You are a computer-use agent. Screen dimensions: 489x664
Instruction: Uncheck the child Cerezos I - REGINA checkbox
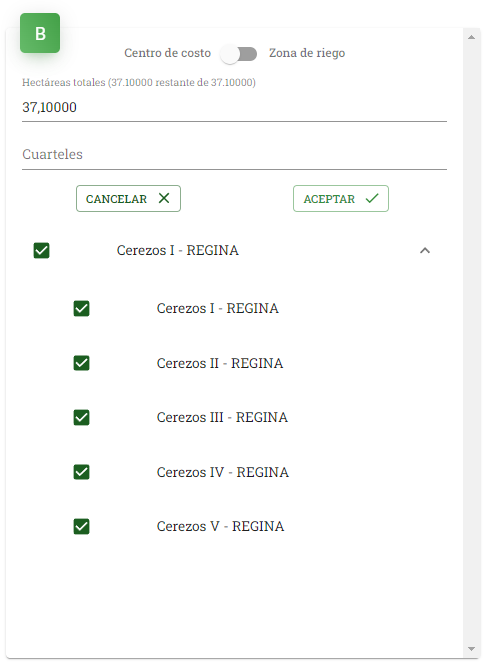[81, 308]
